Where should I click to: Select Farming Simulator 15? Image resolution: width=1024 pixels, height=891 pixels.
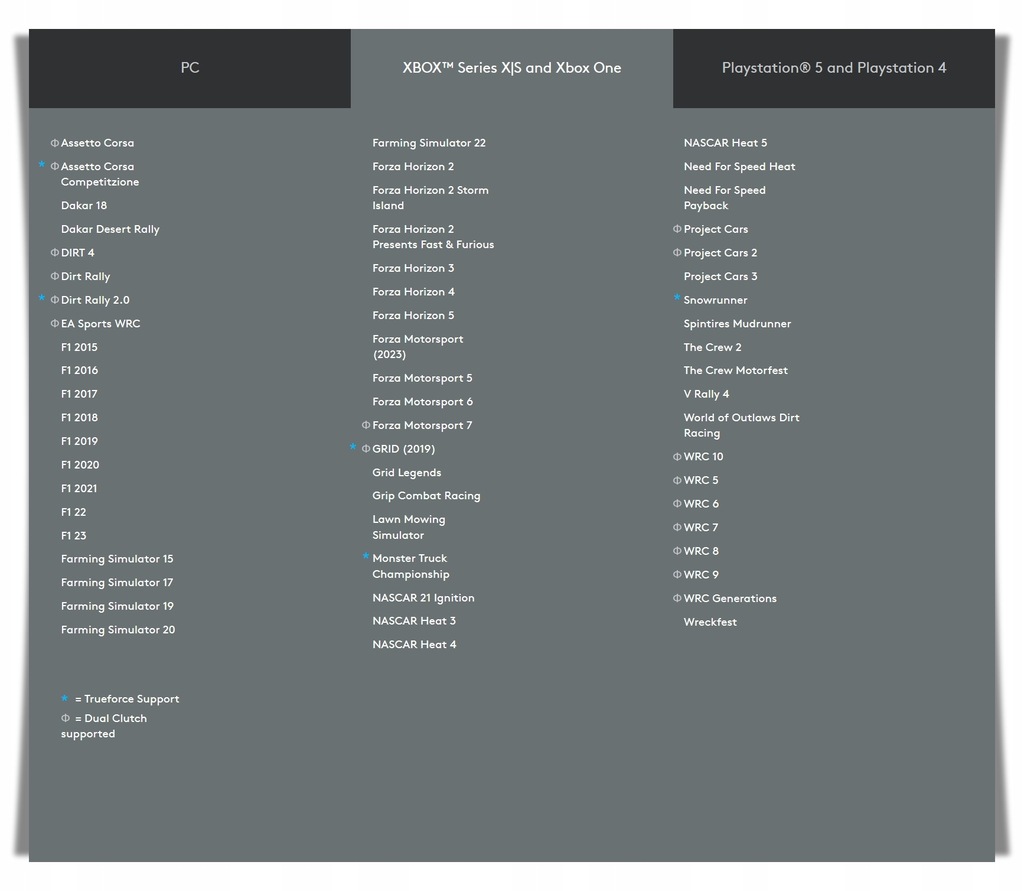pos(117,559)
